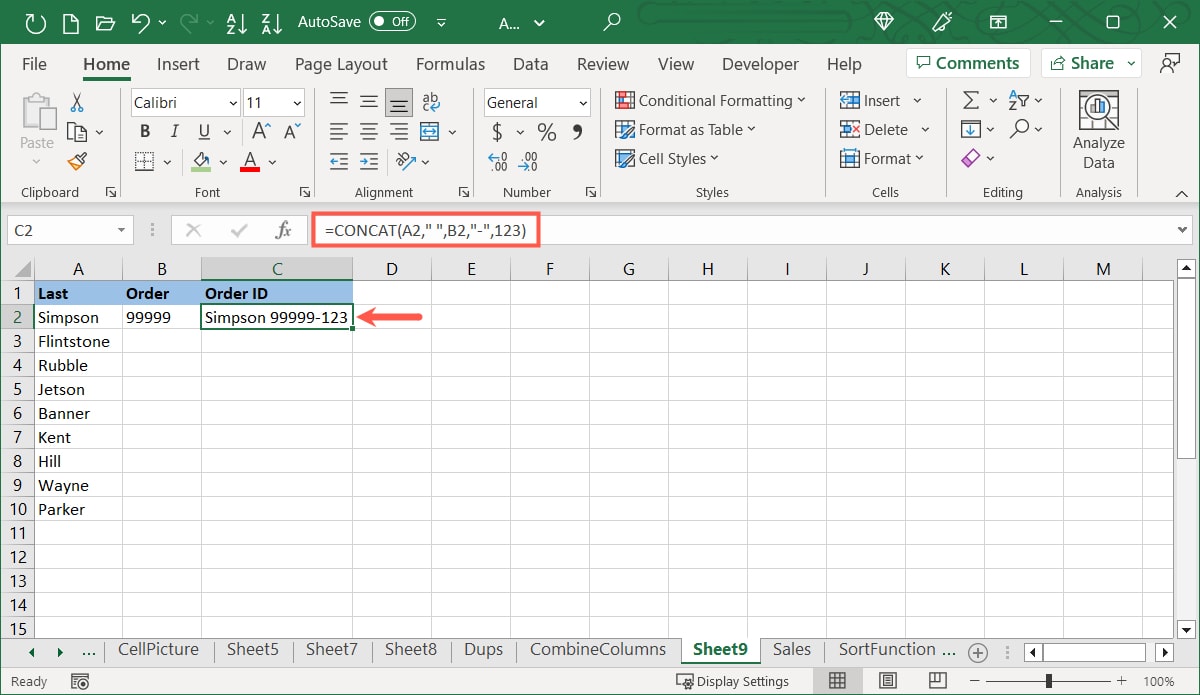Launch the Analyze Data pane
This screenshot has width=1200, height=695.
point(1098,128)
